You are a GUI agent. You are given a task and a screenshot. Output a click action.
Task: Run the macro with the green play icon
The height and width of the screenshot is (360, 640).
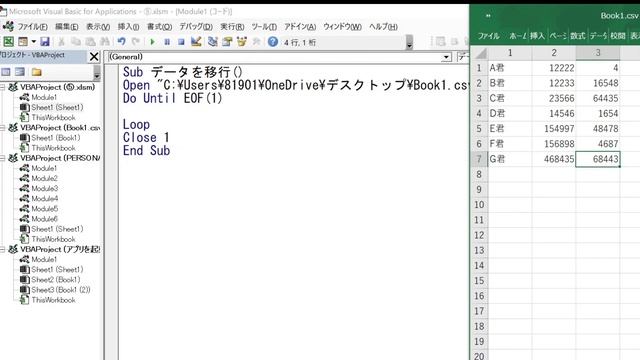(153, 42)
